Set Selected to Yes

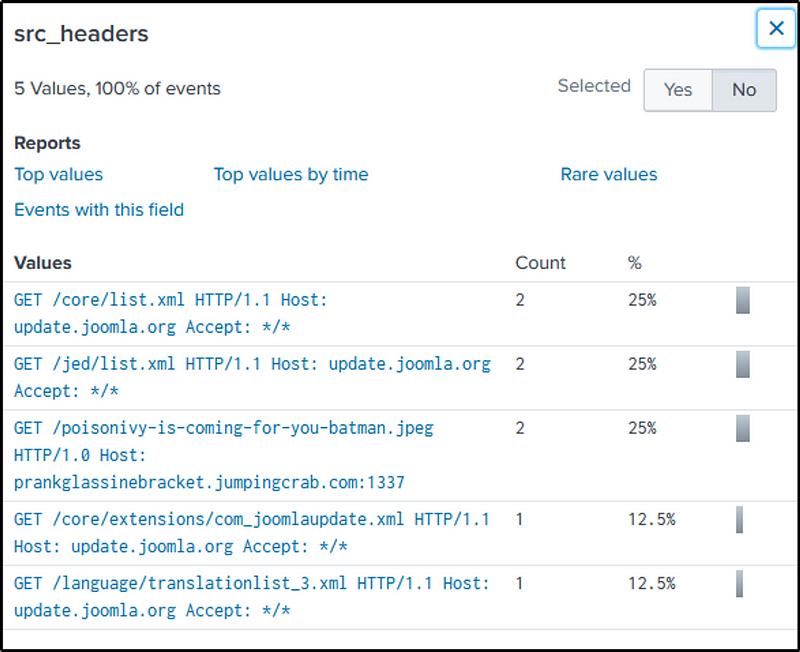[677, 90]
